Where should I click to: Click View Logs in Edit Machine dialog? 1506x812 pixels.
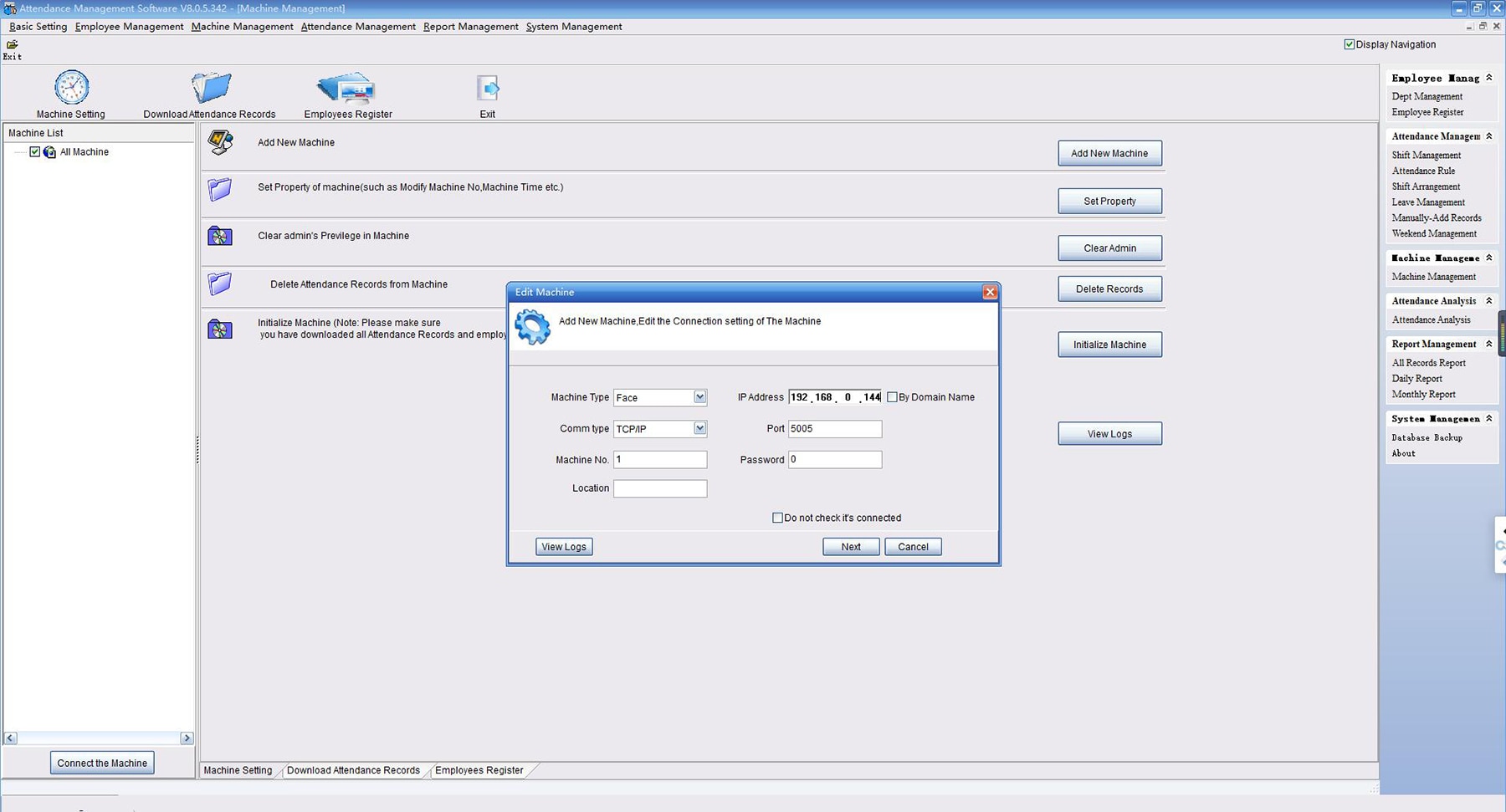[x=564, y=547]
